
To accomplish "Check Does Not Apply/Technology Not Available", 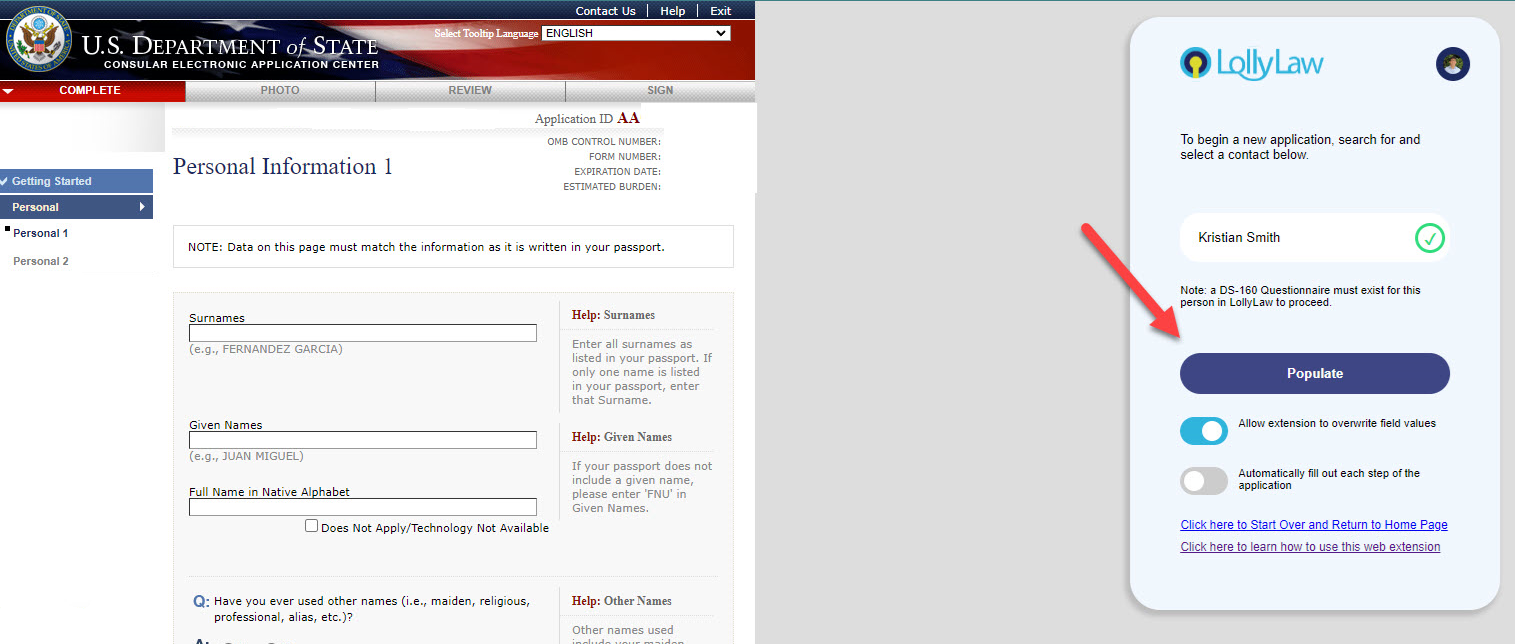I will [x=312, y=526].
